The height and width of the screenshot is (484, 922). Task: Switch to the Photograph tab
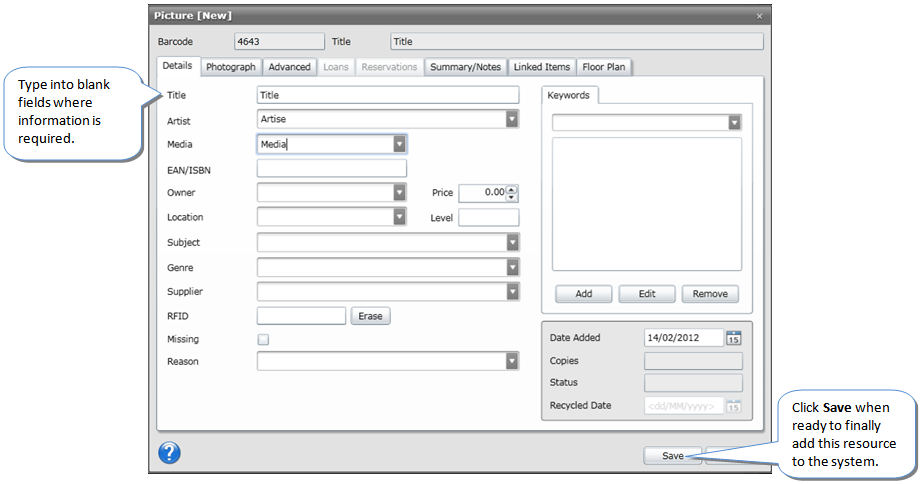click(x=231, y=67)
